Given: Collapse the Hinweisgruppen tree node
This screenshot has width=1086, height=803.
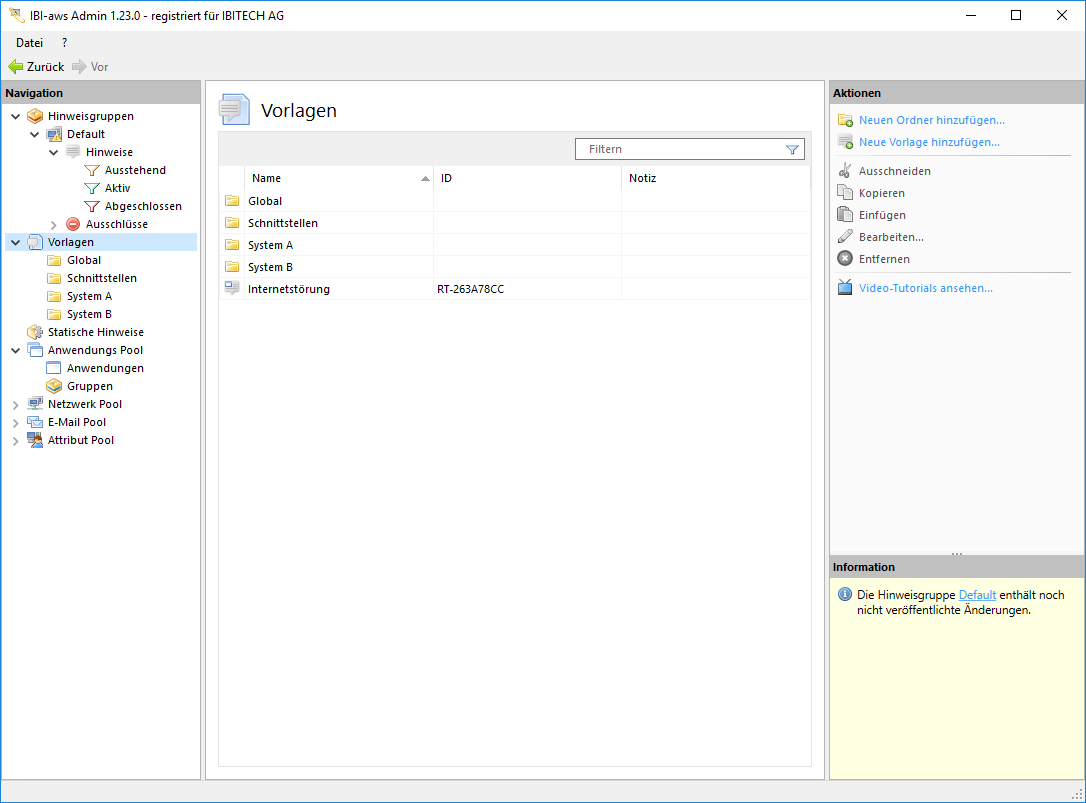Looking at the screenshot, I should tap(15, 116).
